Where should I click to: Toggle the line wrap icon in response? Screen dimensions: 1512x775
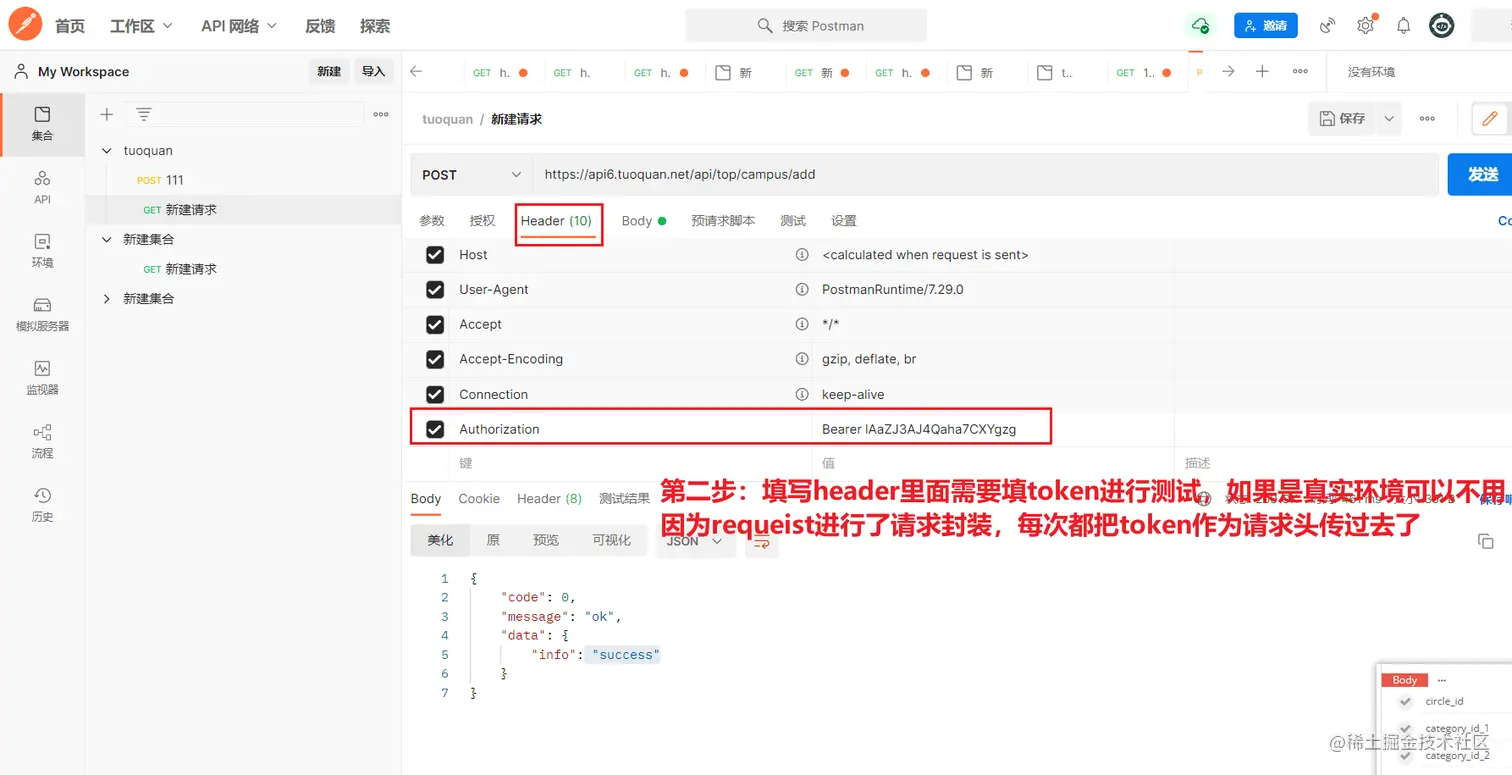tap(761, 541)
